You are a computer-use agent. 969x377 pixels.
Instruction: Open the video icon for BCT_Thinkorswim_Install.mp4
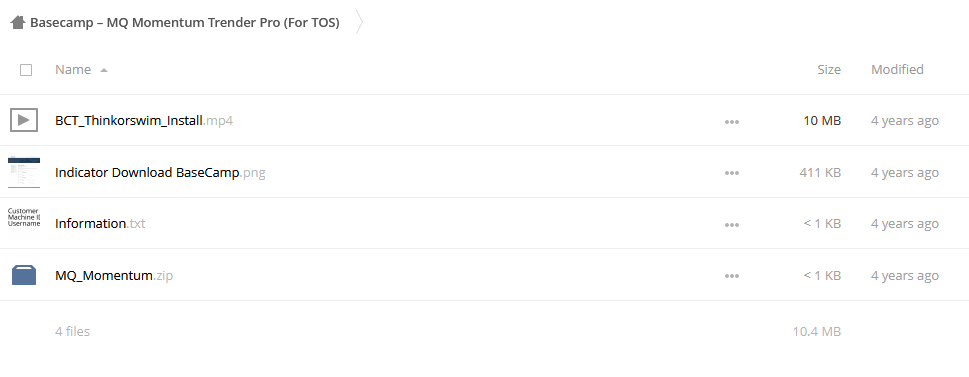[24, 120]
